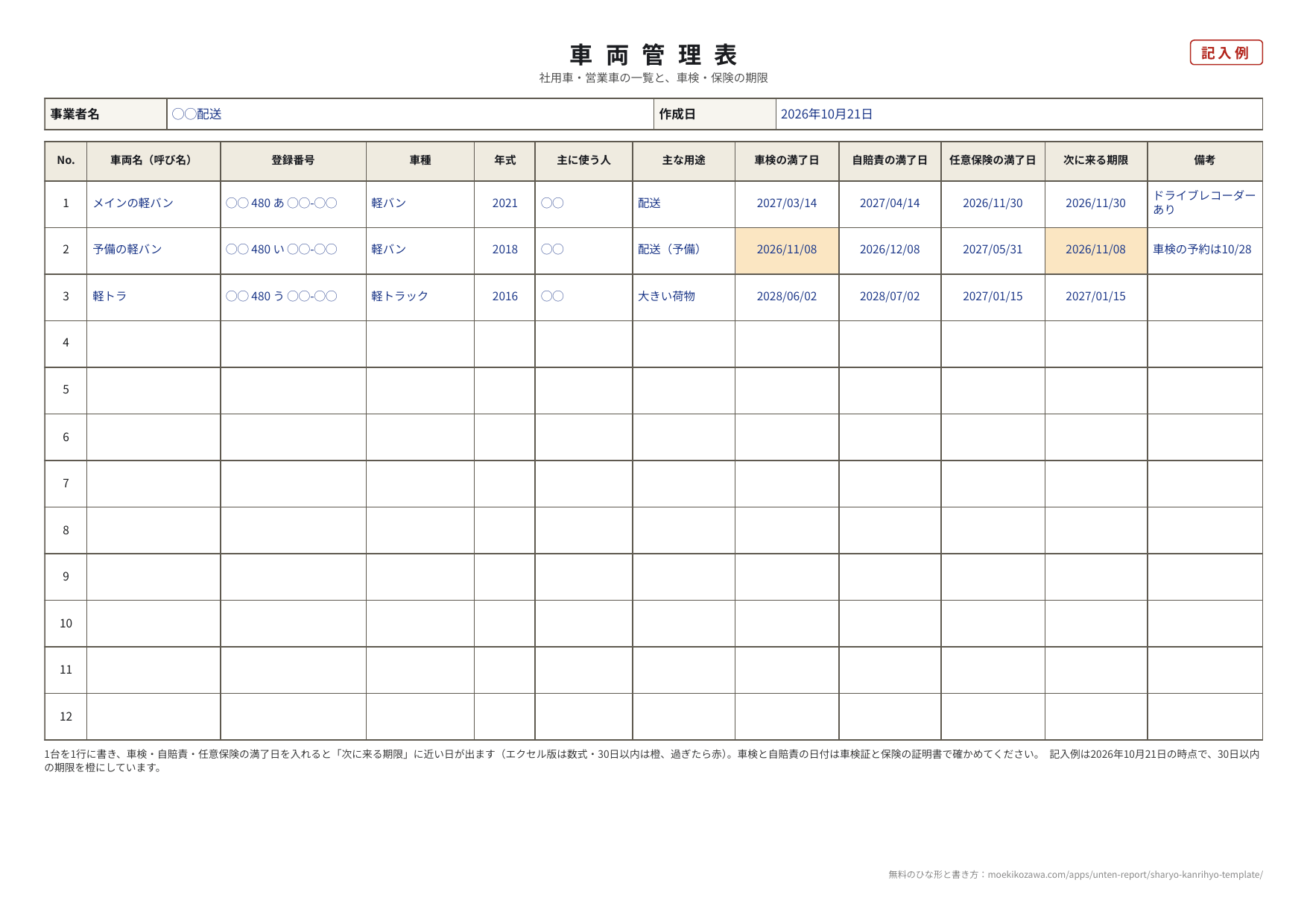Click the 主に使う人 column header

coord(583,160)
